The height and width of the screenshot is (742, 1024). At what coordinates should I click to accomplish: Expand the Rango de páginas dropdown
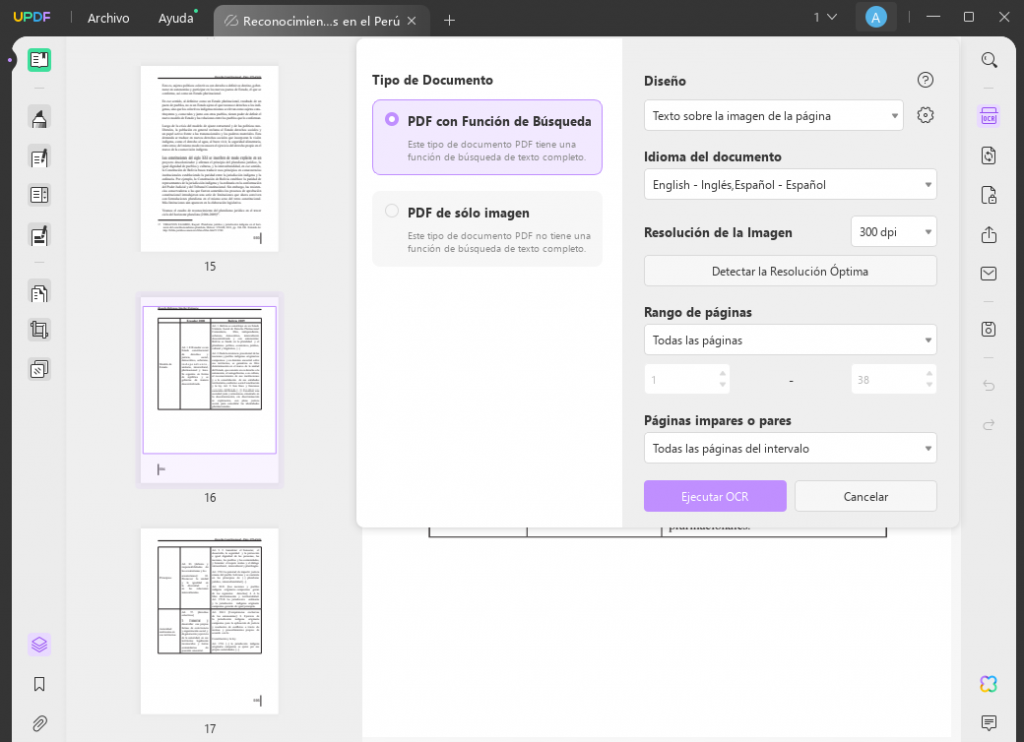(789, 339)
